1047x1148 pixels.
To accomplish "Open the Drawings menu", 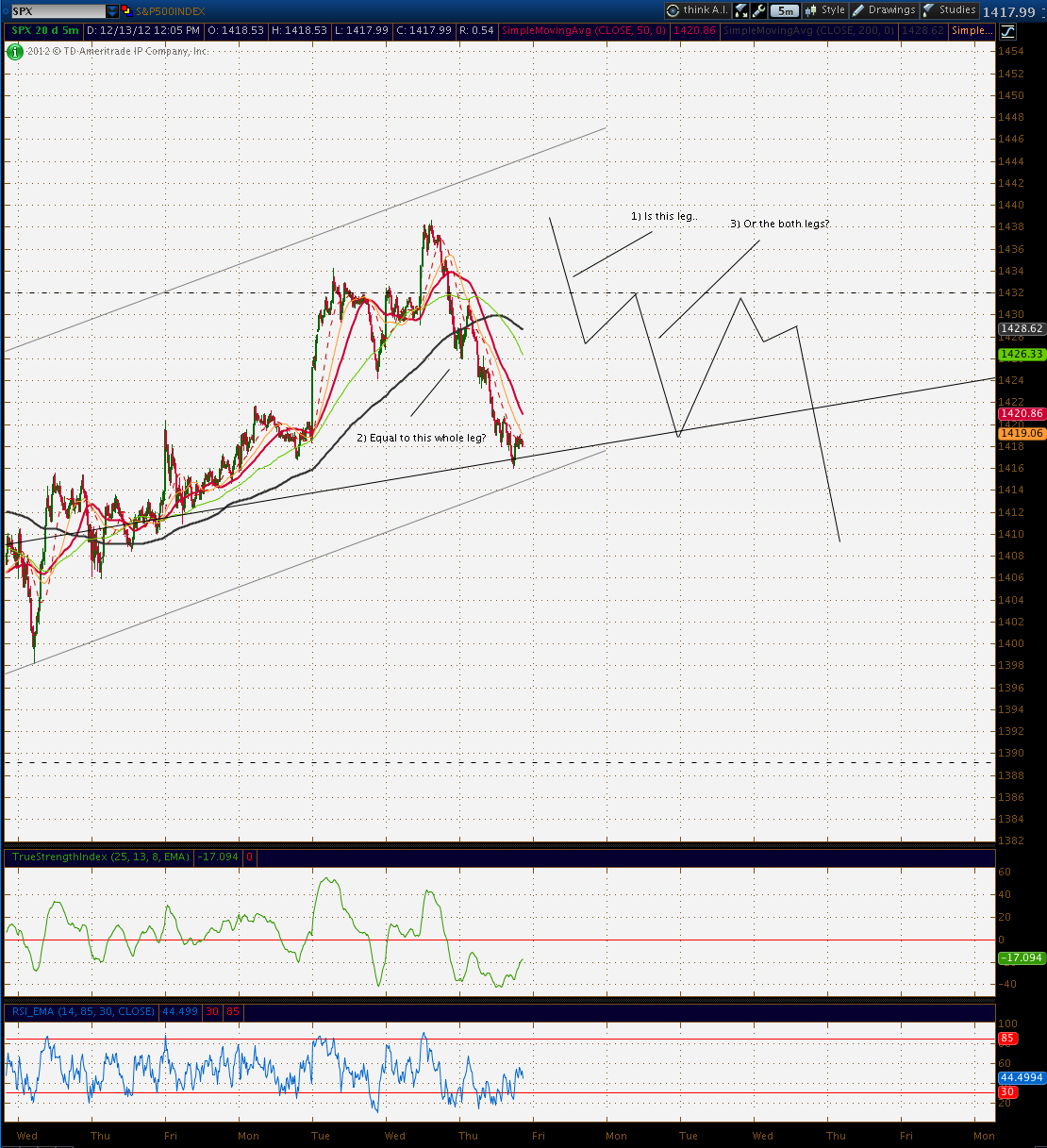I will [884, 10].
